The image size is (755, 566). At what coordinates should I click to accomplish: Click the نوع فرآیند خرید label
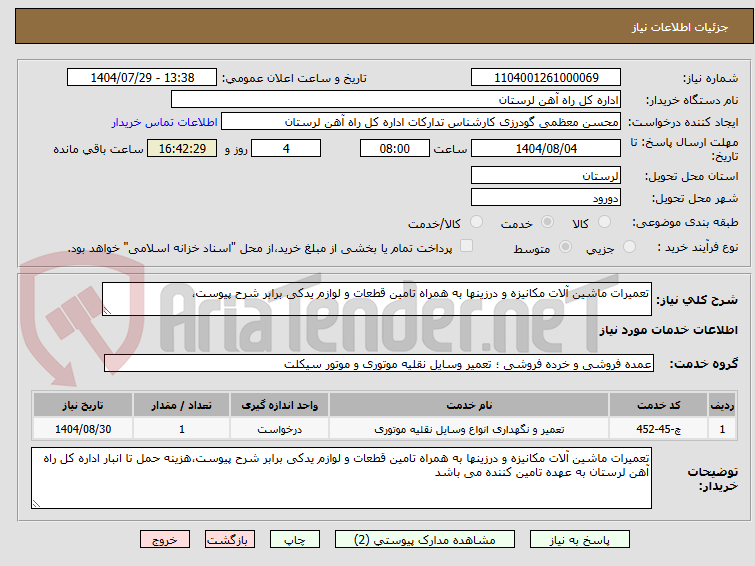[x=697, y=247]
